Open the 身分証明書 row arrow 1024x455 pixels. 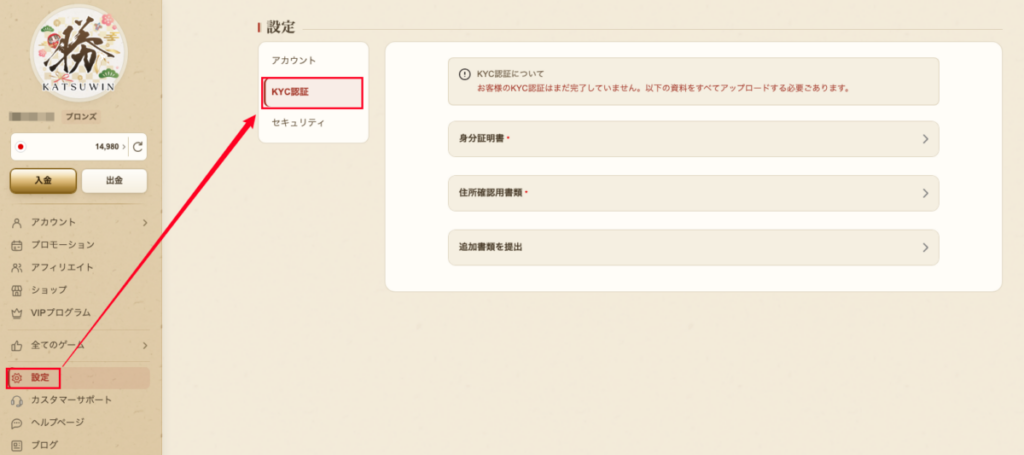[925, 139]
